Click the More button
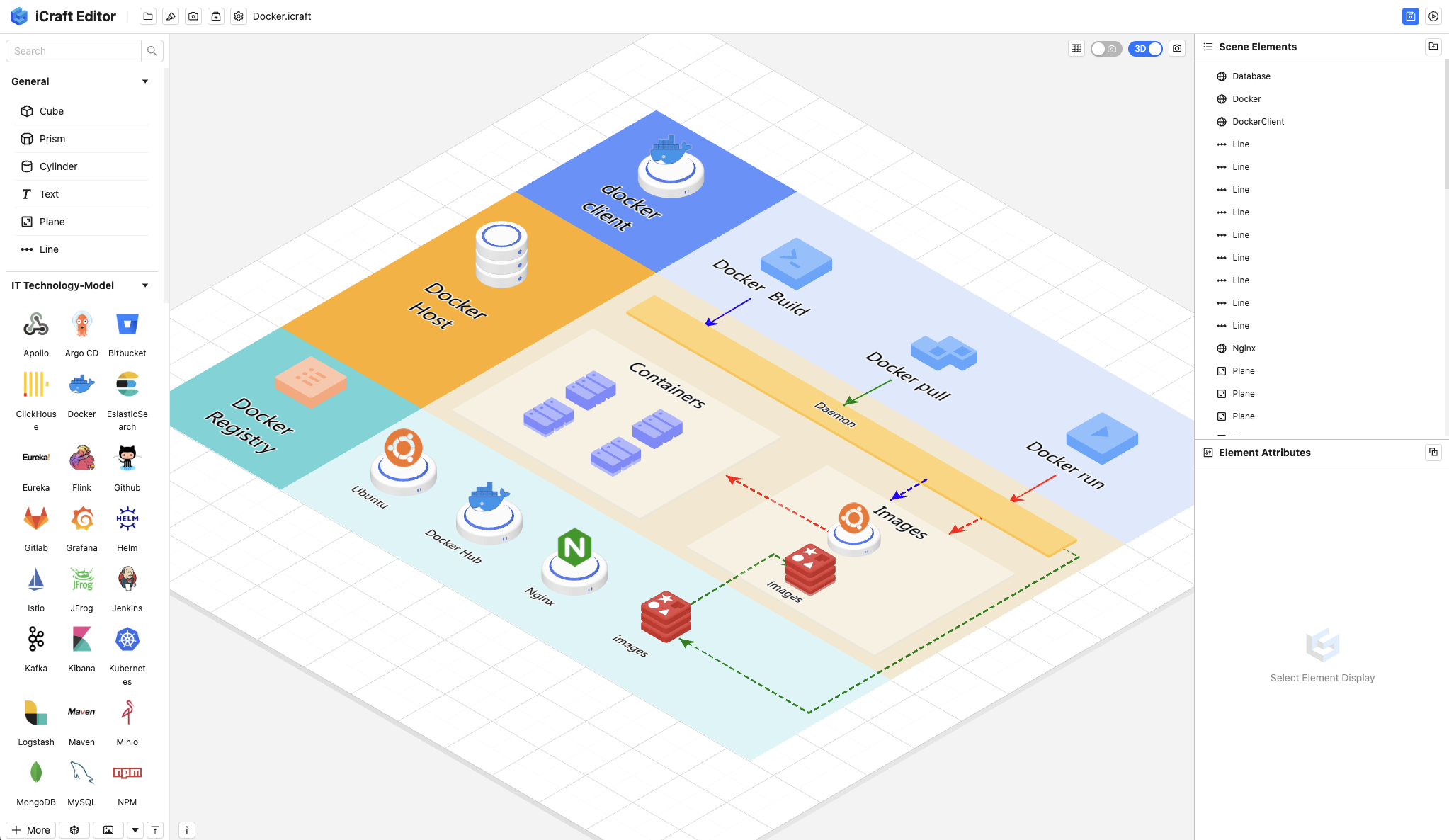The width and height of the screenshot is (1449, 840). 30,830
